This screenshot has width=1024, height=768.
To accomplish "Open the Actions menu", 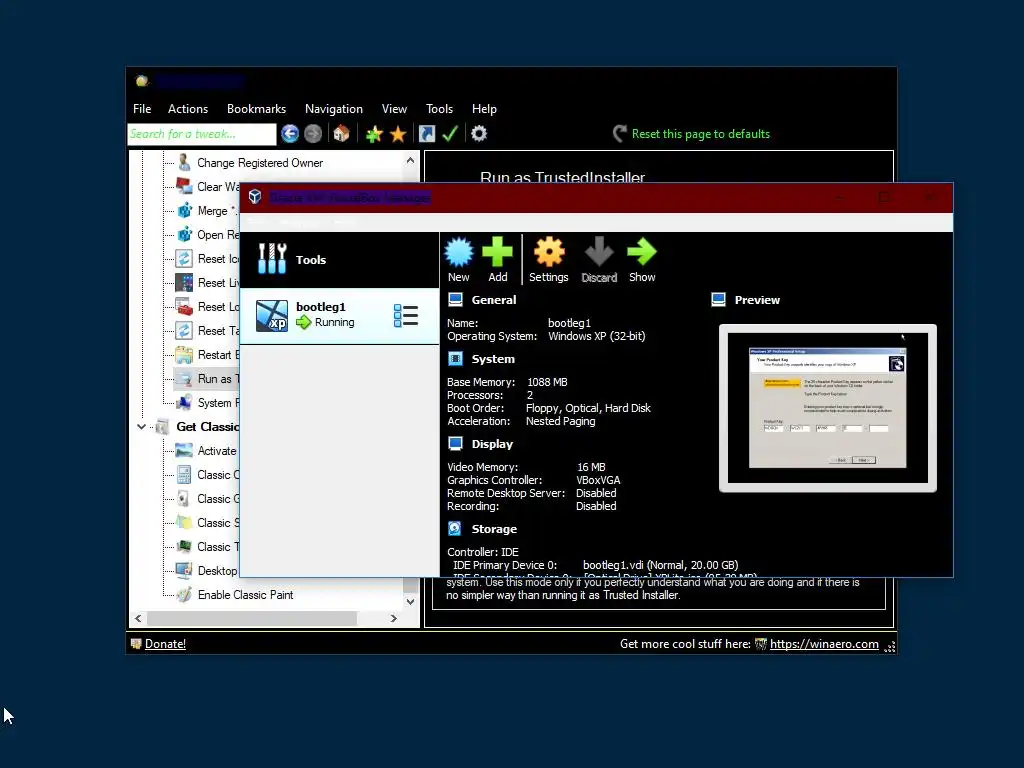I will [x=188, y=109].
